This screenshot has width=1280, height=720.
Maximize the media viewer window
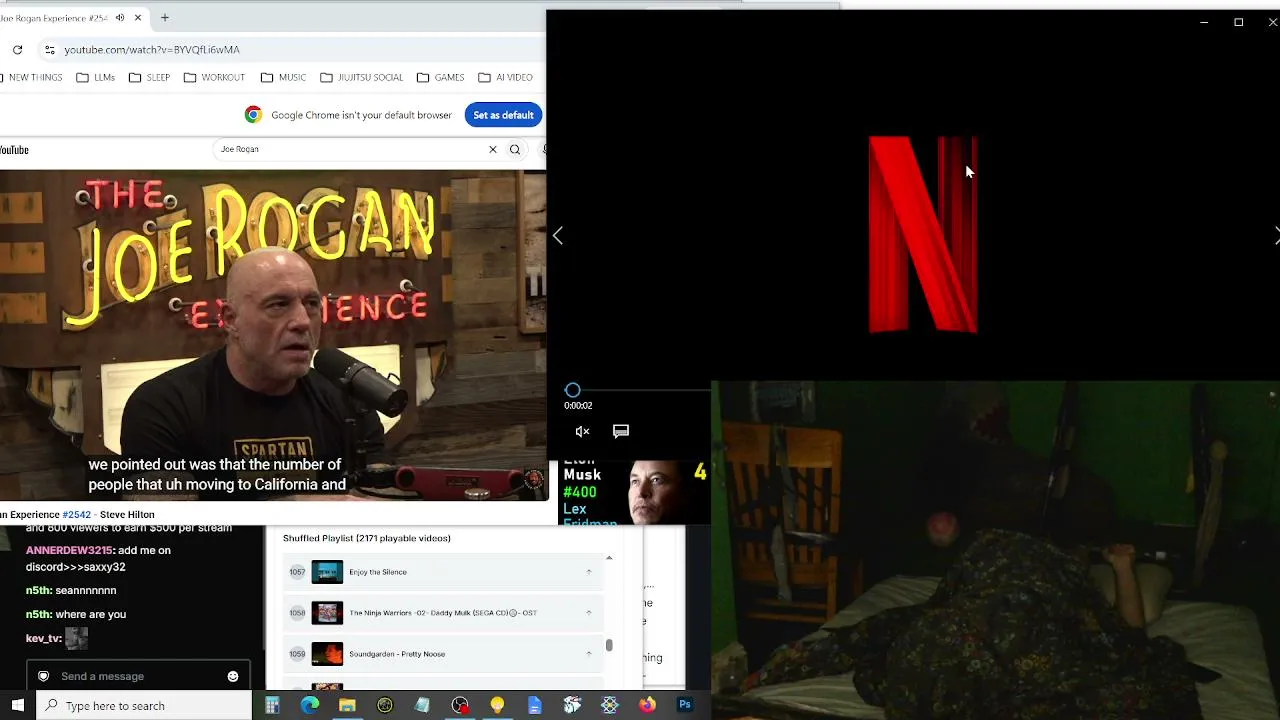click(1238, 22)
